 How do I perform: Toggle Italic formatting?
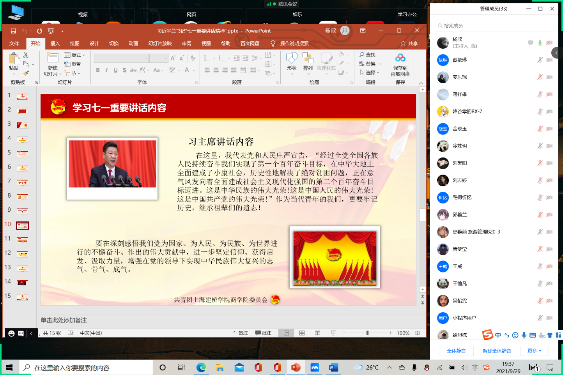107,70
